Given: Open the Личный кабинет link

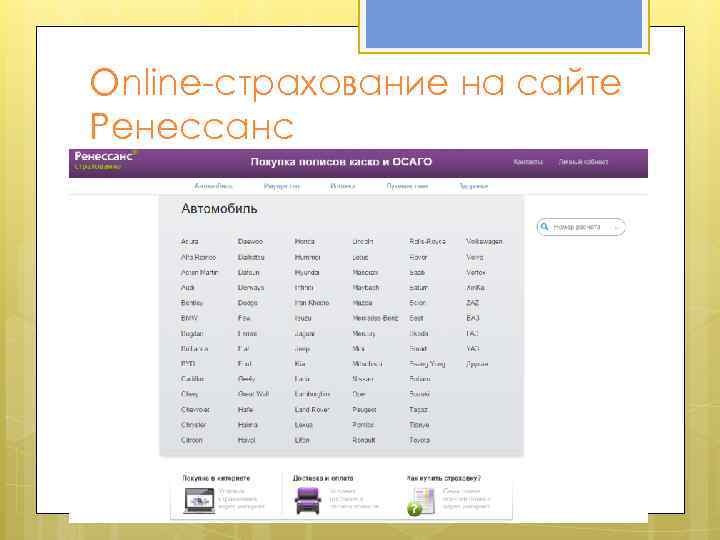Looking at the screenshot, I should tap(583, 162).
